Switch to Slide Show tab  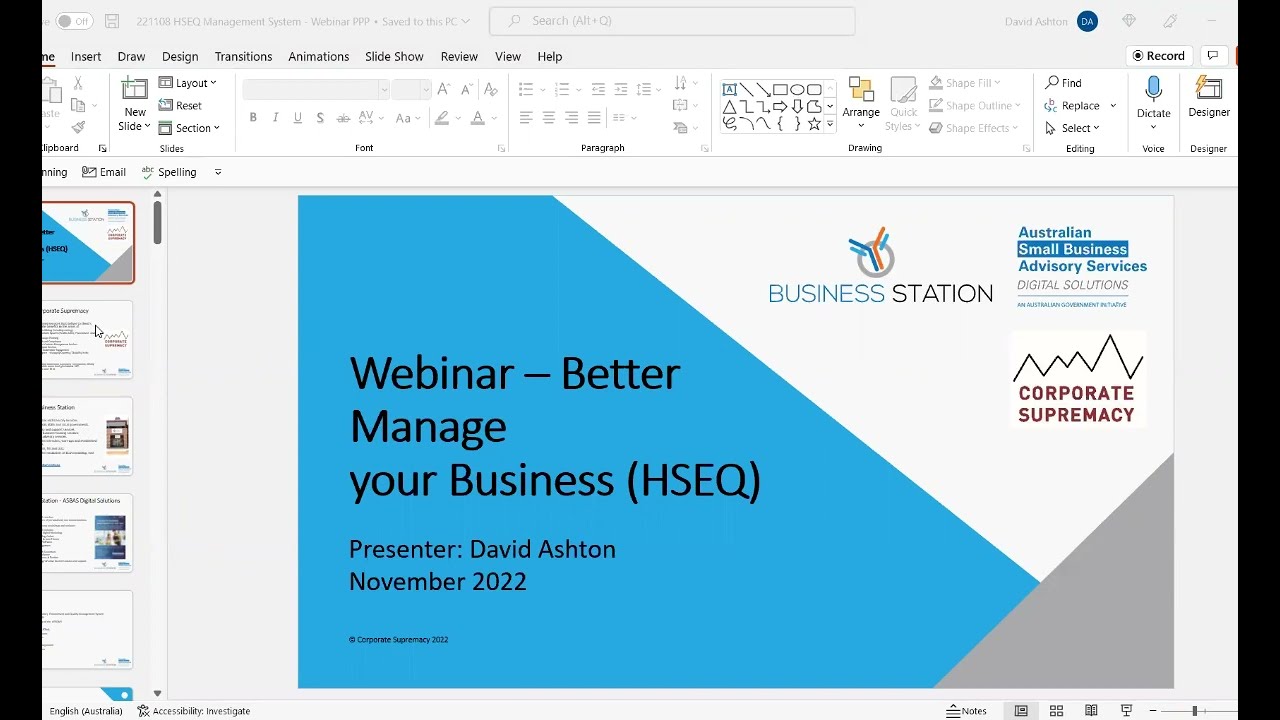tap(394, 56)
